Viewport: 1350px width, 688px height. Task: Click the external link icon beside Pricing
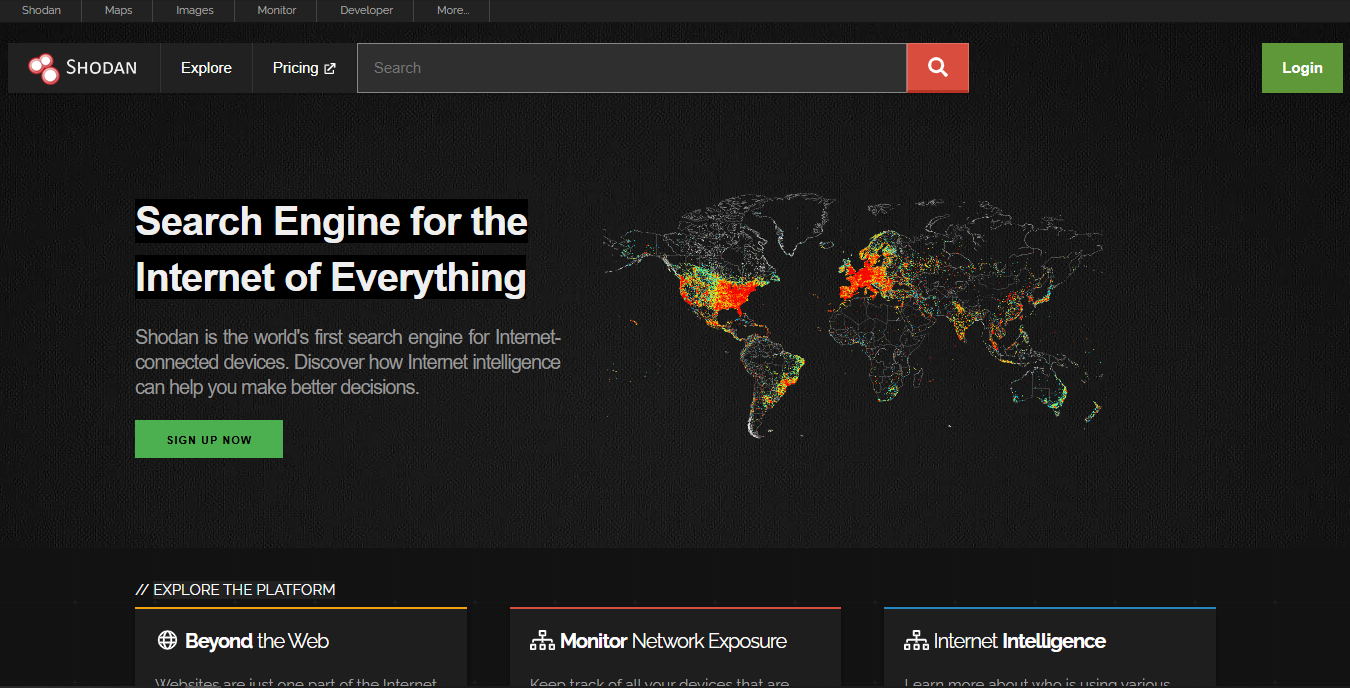pos(330,69)
